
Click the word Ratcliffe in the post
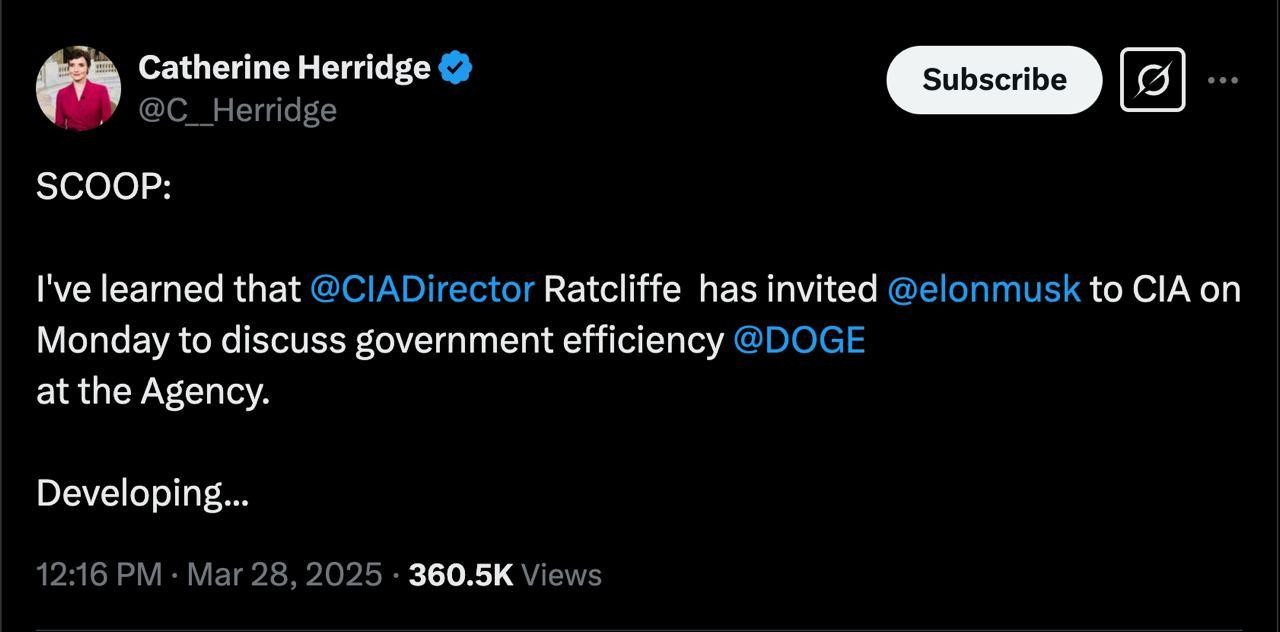[x=612, y=289]
